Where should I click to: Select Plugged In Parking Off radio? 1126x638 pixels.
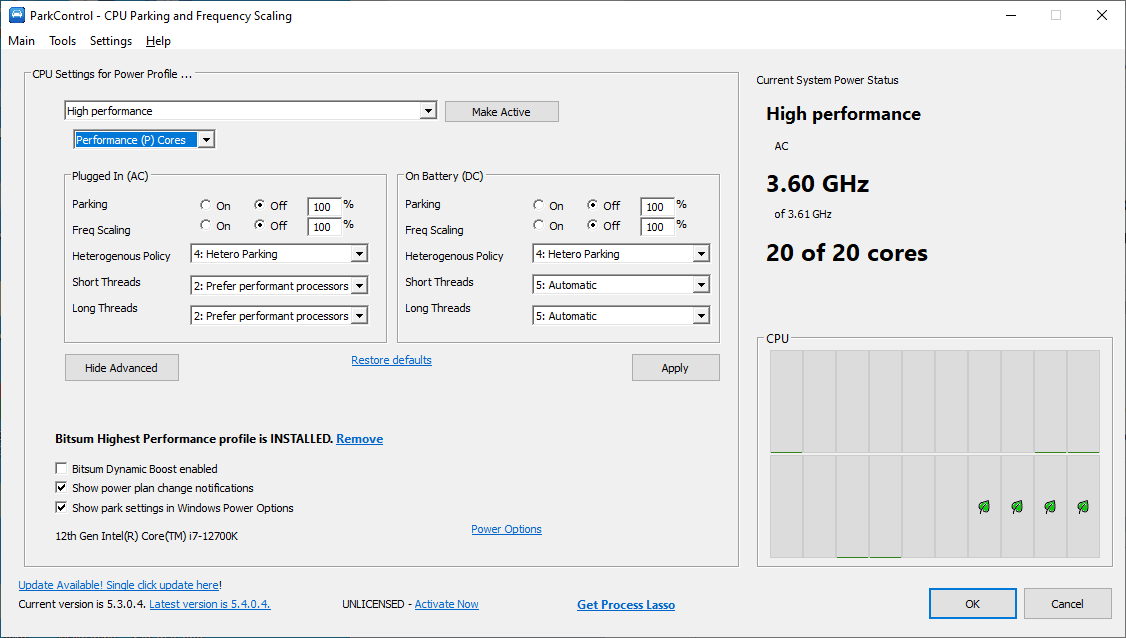coord(259,205)
